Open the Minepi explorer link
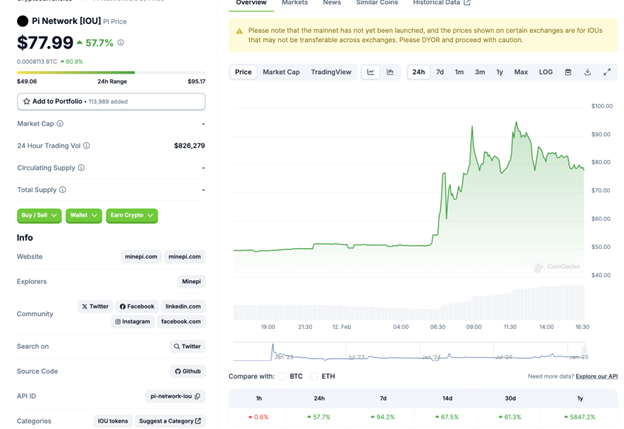 (x=191, y=282)
